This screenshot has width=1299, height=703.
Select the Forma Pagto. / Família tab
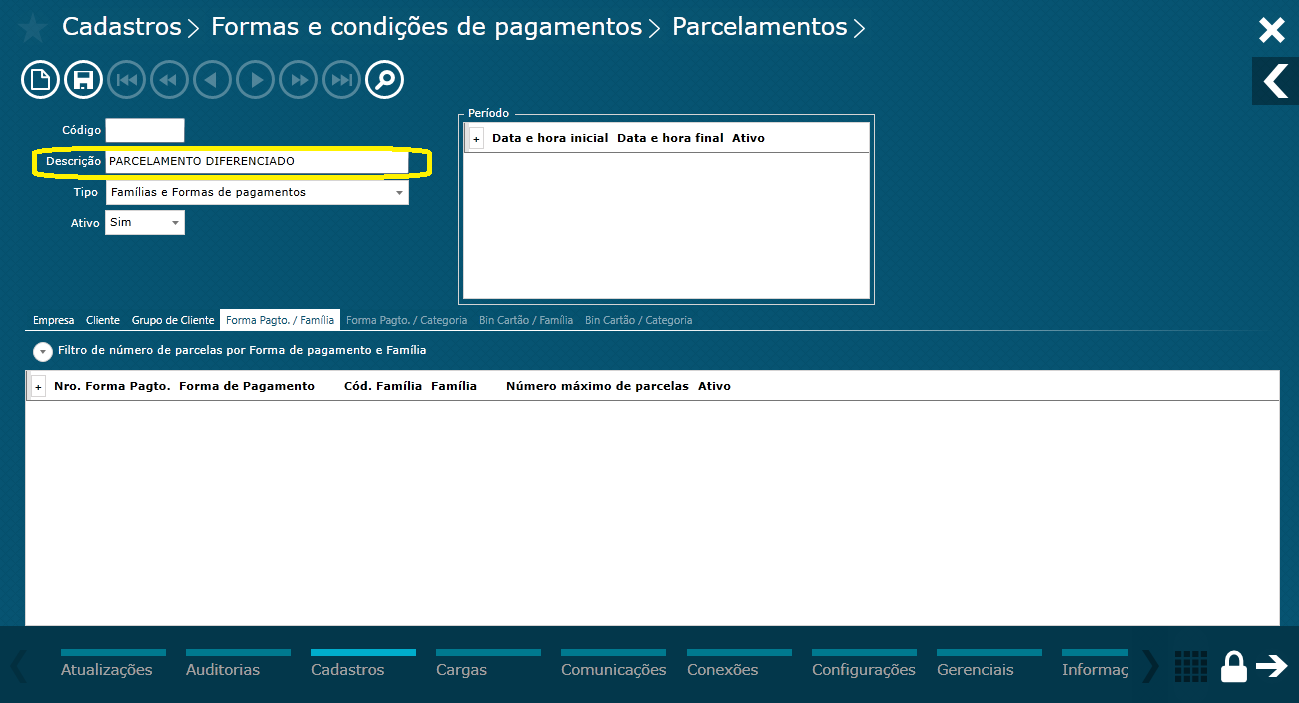tap(280, 320)
